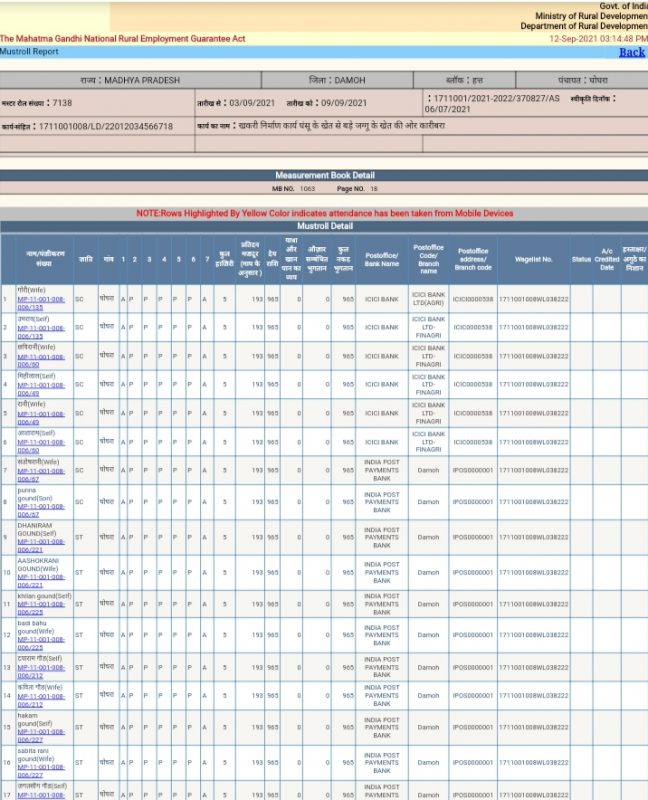
Task: Click work code '1711001008/LD/22012034566718'
Action: 106,127
